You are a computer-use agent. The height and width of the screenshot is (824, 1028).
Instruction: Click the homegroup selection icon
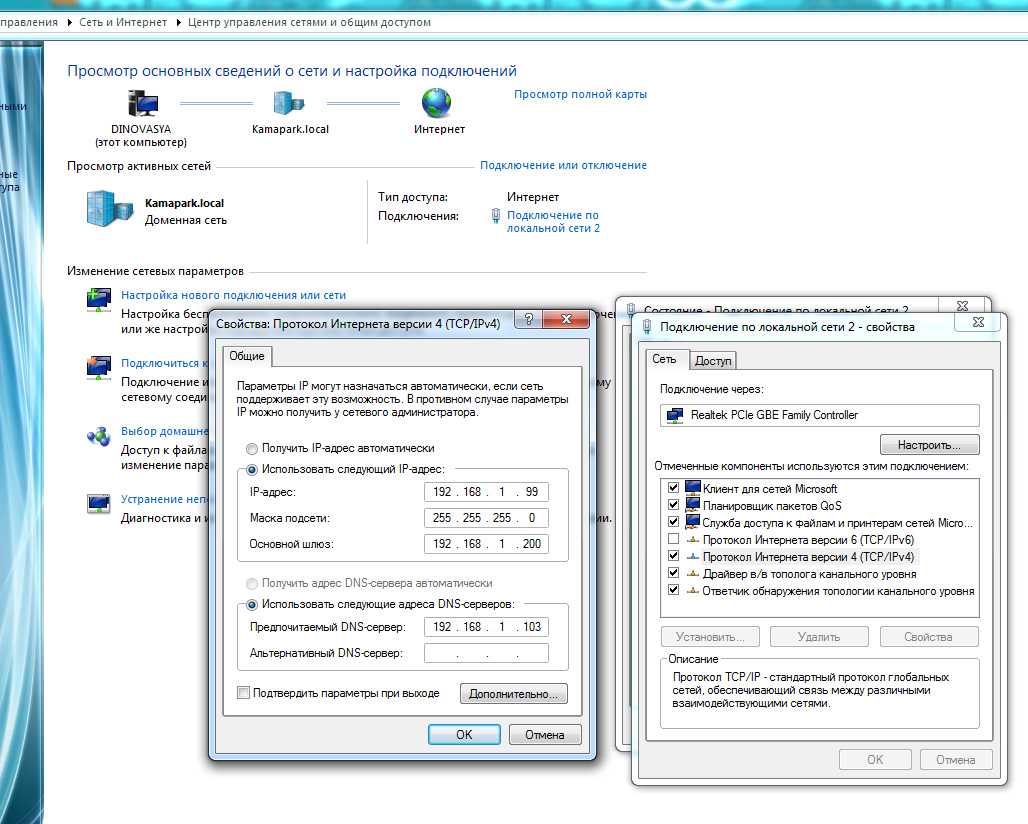(98, 436)
